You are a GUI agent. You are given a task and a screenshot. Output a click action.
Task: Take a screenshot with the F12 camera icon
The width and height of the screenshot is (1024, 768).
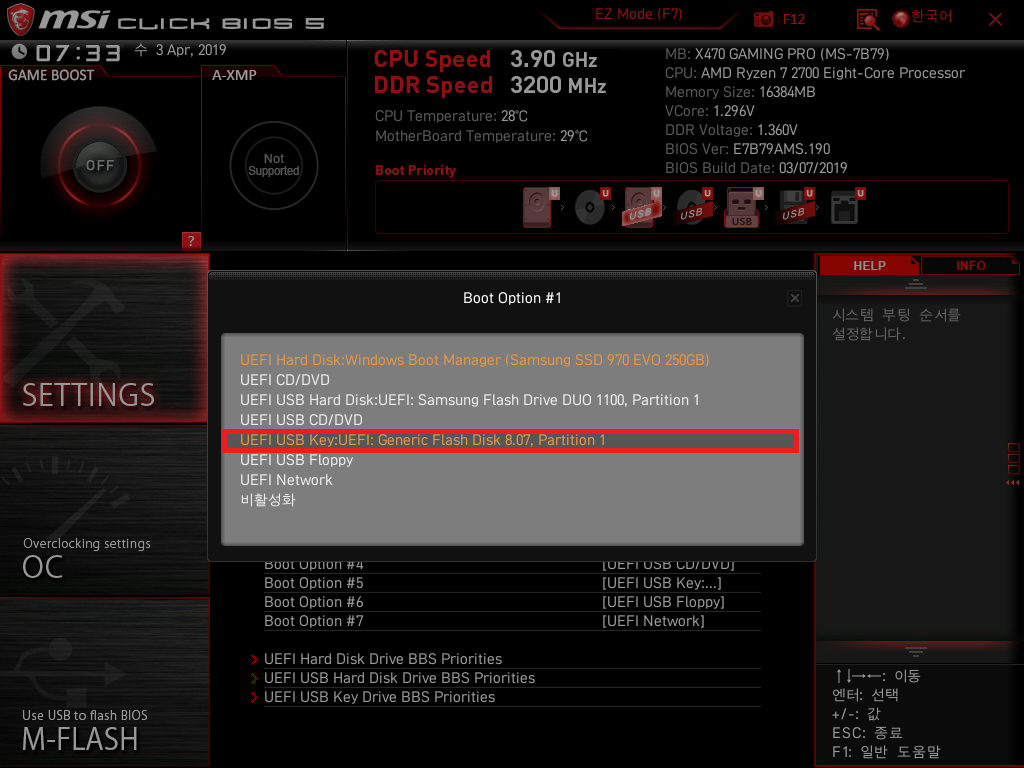coord(763,19)
